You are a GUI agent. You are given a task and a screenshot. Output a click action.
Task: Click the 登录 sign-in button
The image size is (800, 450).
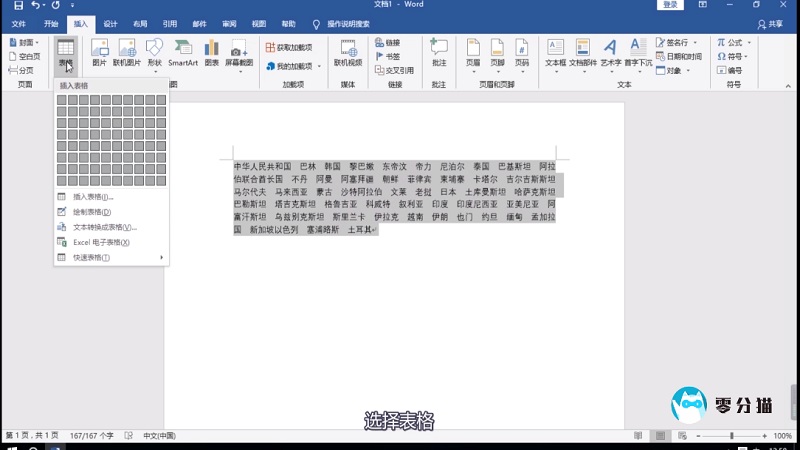pos(669,6)
